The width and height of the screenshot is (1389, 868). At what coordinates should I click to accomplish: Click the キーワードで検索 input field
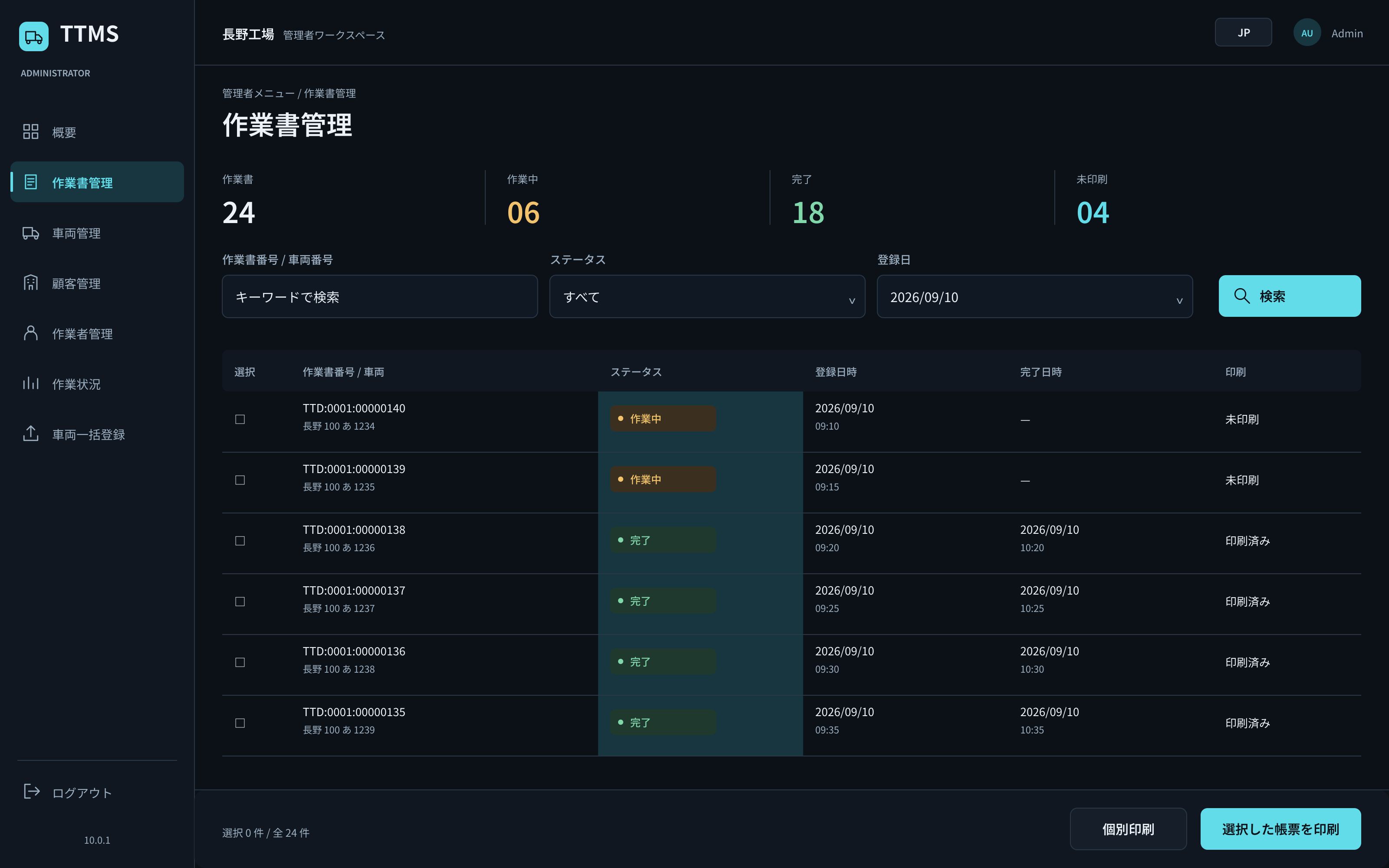(x=380, y=297)
